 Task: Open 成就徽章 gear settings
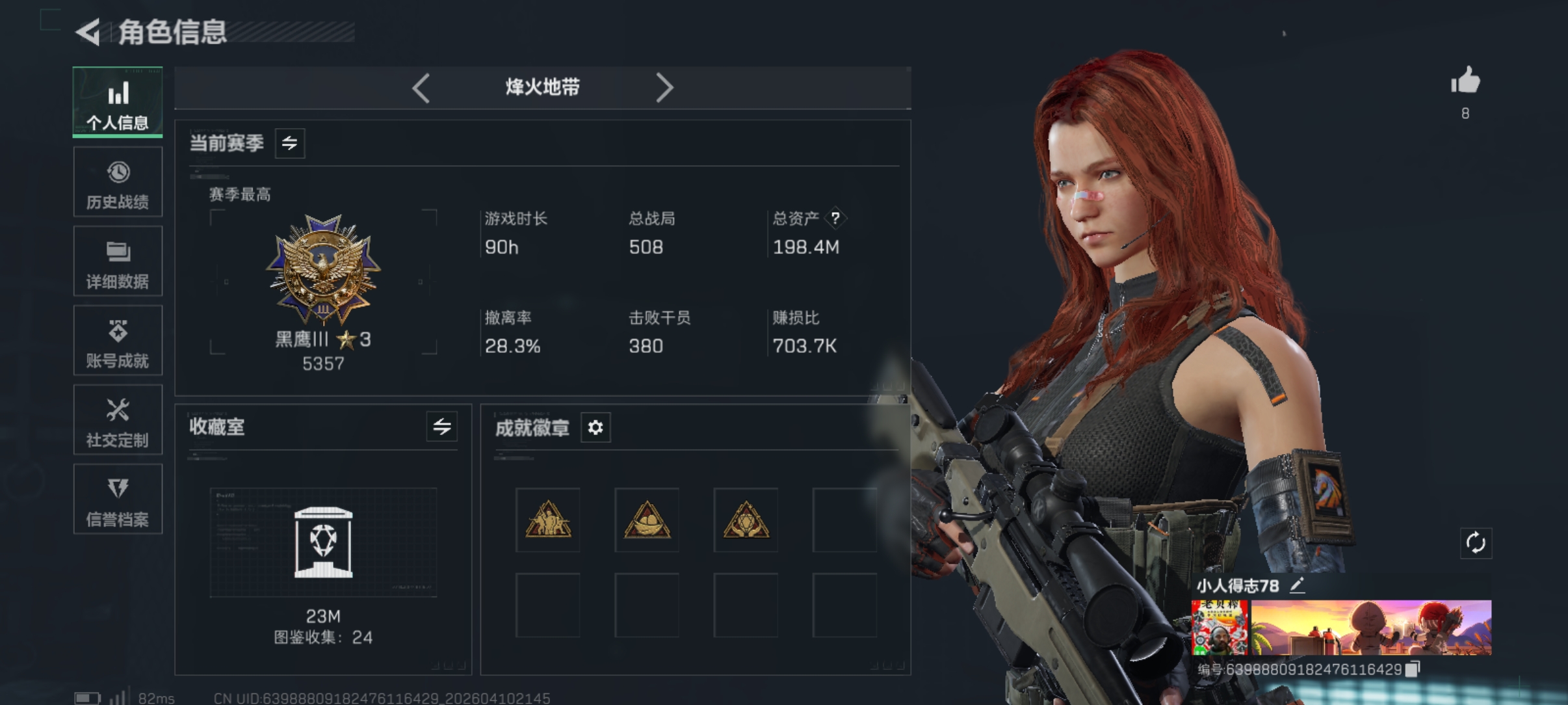[595, 427]
